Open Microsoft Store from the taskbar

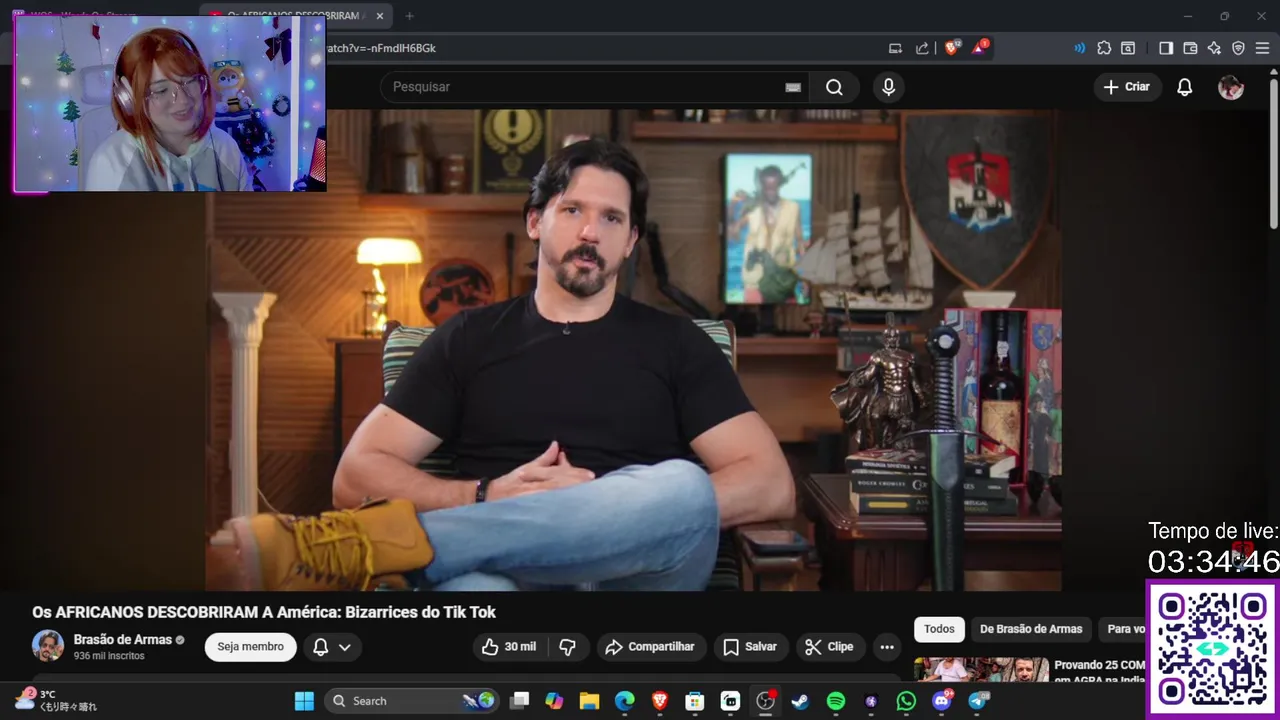(695, 701)
